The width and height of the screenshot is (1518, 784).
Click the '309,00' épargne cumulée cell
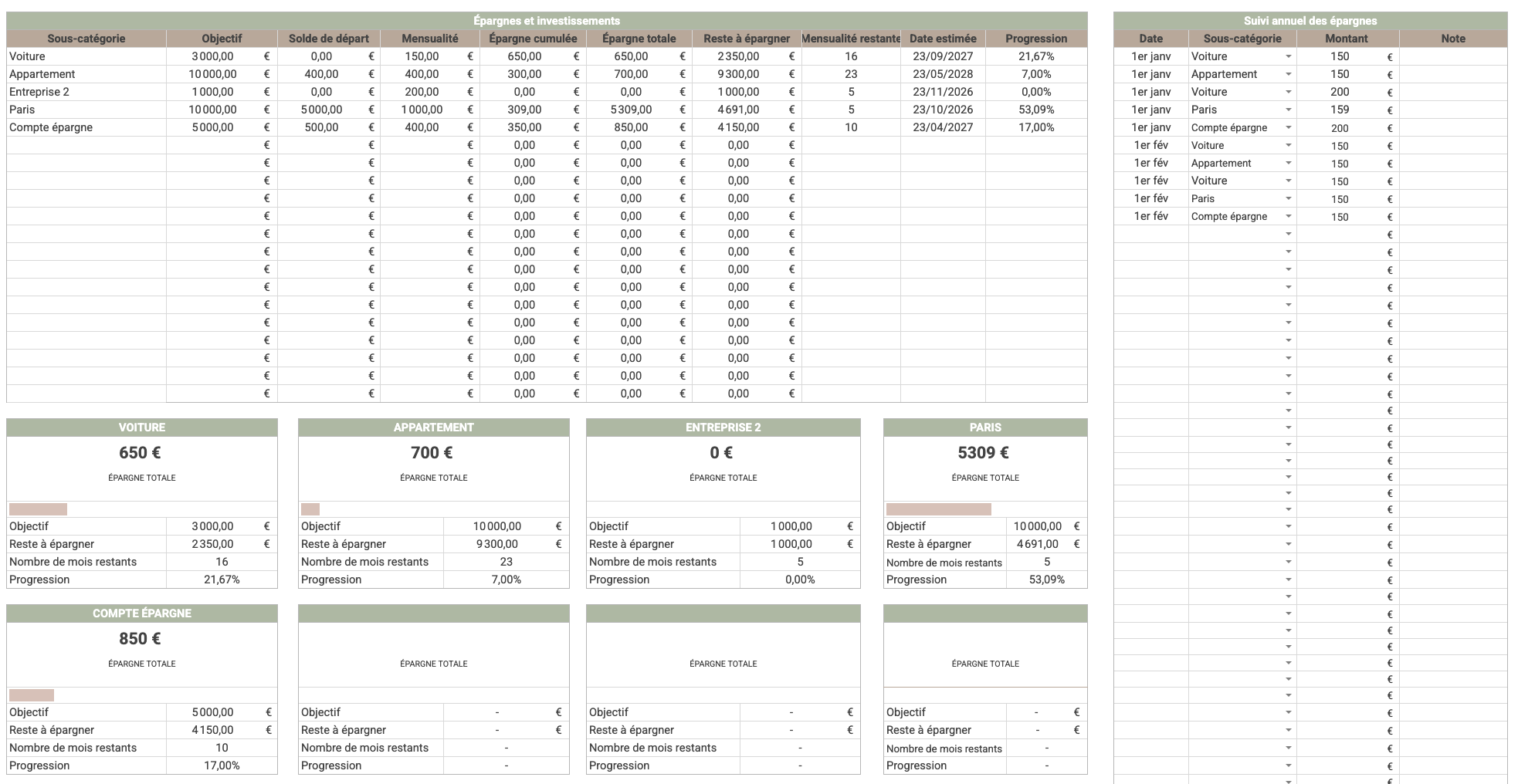(533, 110)
